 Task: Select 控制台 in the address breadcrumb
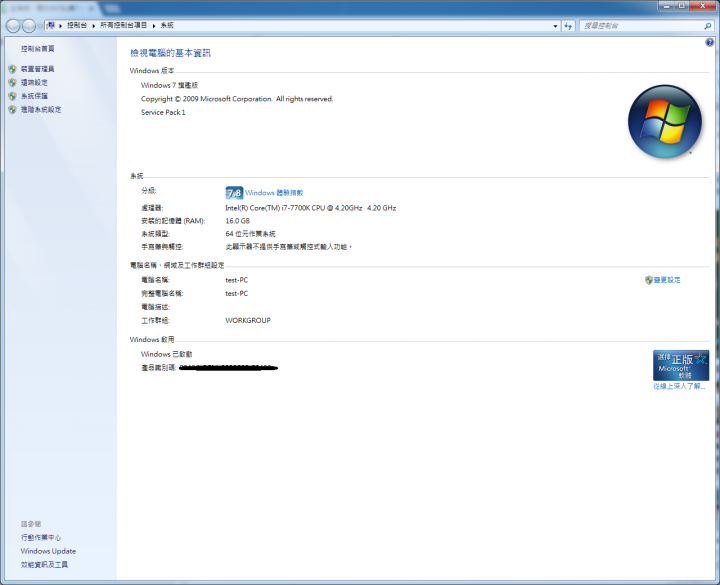tap(77, 25)
